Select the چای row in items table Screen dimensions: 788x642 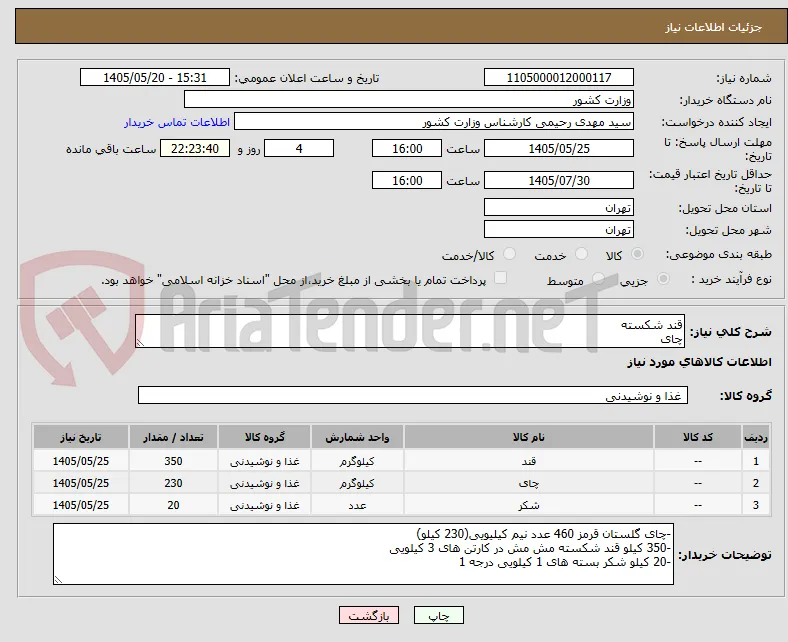[x=401, y=483]
